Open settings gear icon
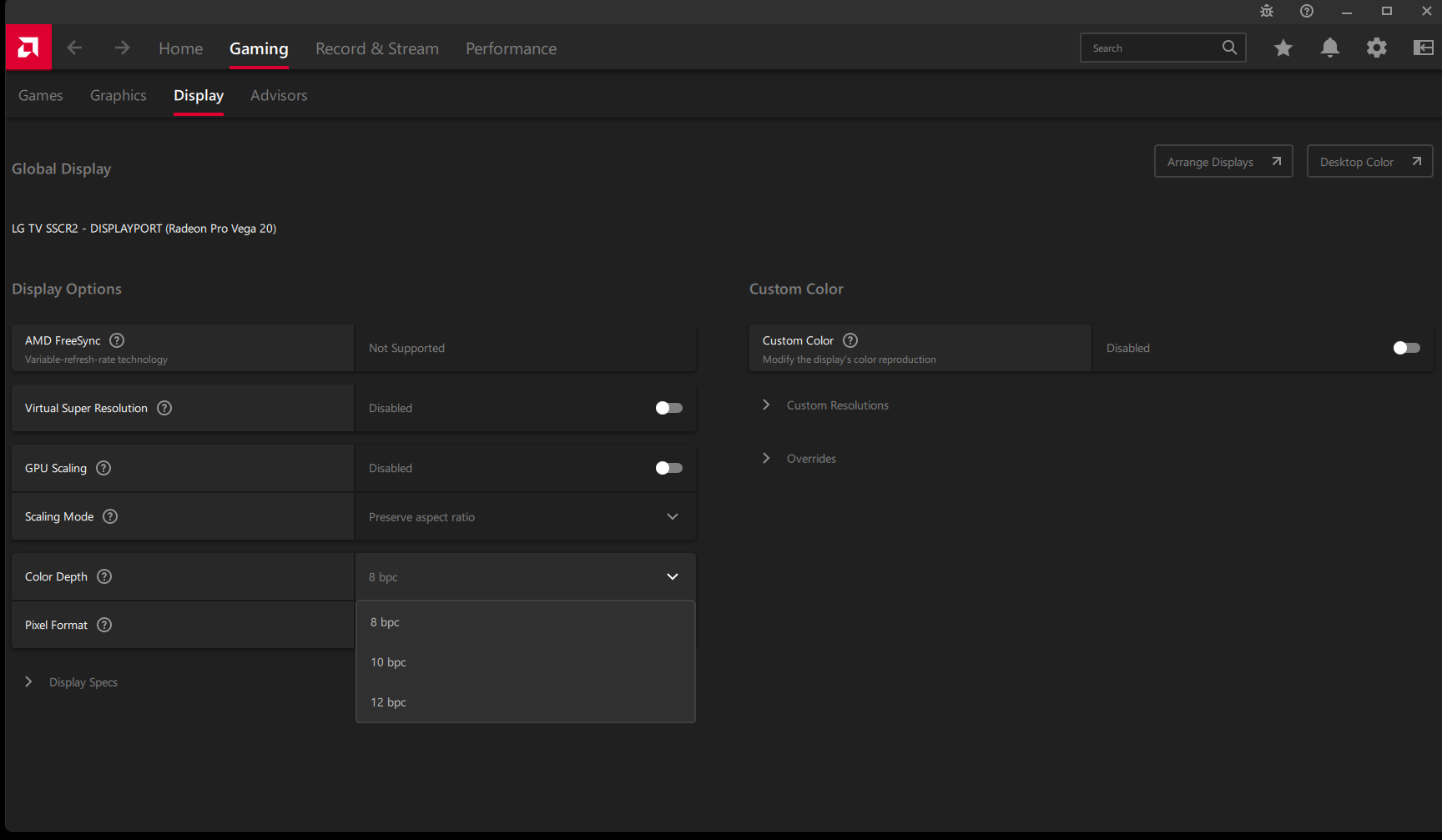1442x840 pixels. pyautogui.click(x=1376, y=48)
